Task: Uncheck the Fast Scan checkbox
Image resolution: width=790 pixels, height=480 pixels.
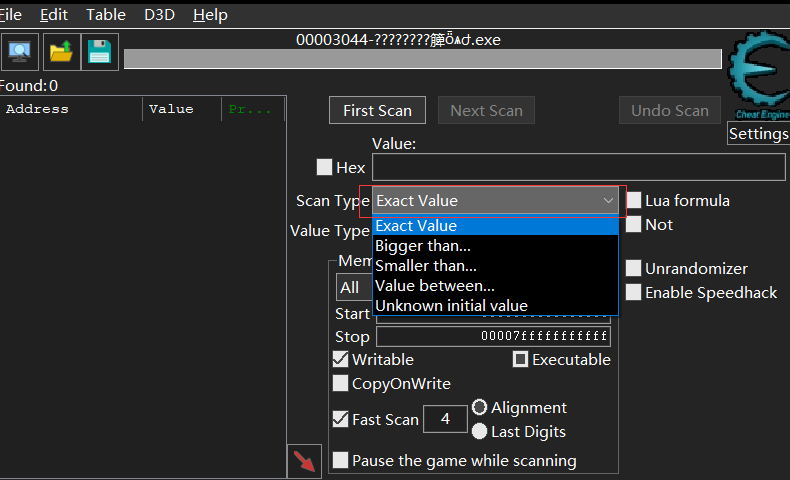Action: tap(341, 419)
